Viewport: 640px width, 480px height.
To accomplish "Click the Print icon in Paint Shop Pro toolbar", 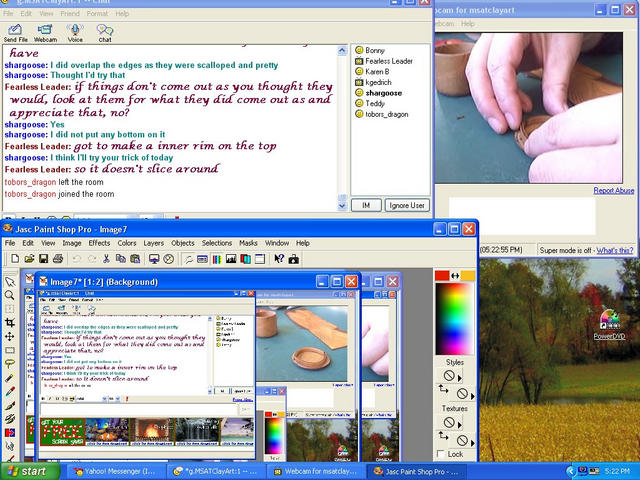I will pyautogui.click(x=58, y=259).
